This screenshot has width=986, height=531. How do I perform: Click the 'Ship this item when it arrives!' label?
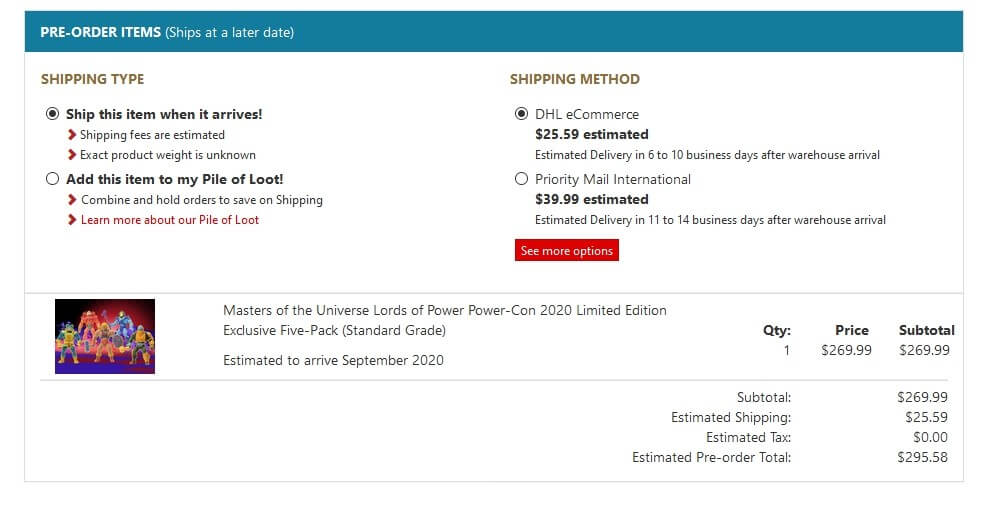coord(164,114)
